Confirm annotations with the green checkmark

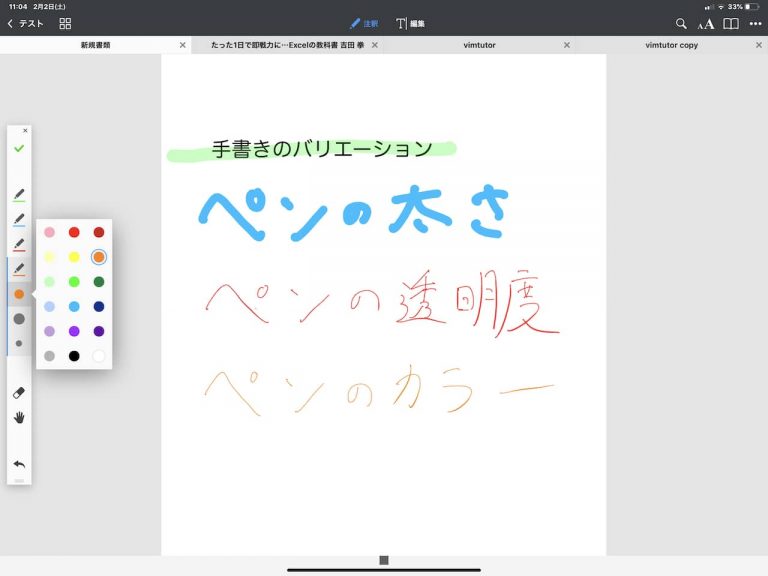pos(19,148)
